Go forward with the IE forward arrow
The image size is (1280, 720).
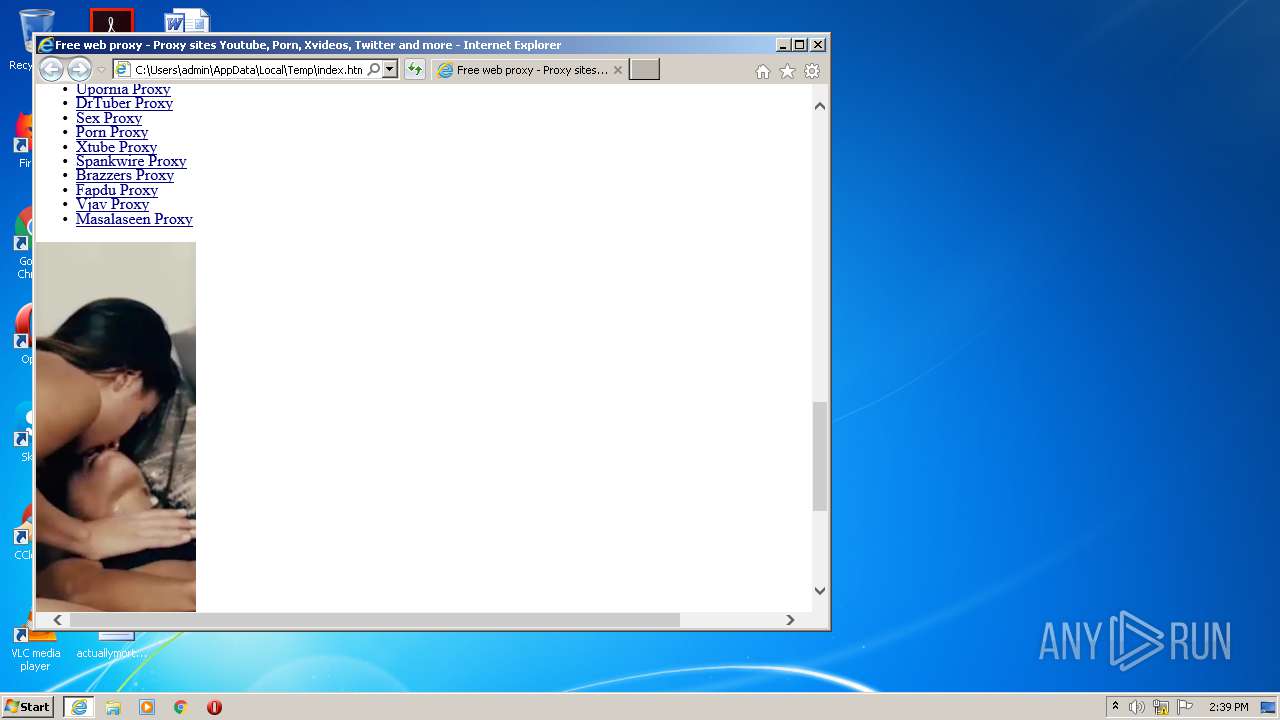click(x=79, y=70)
